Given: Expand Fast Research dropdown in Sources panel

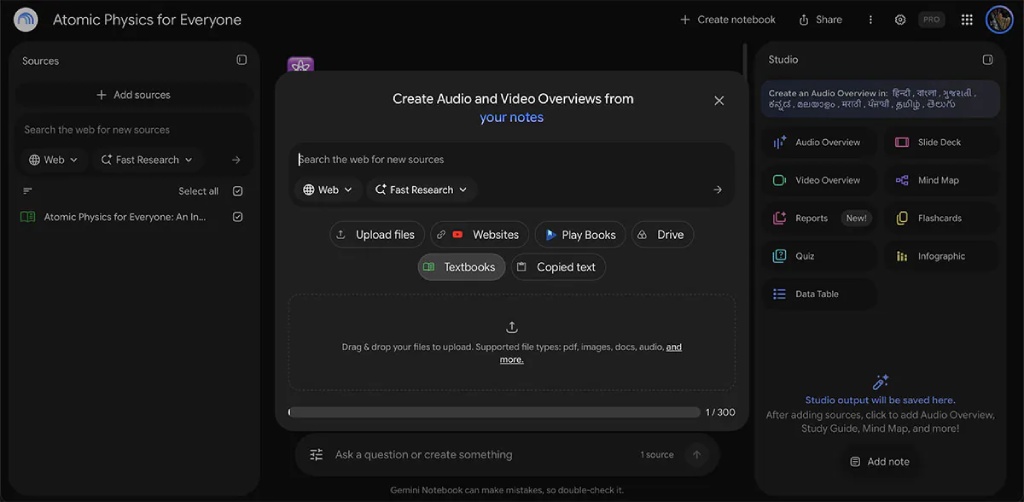Looking at the screenshot, I should [147, 160].
